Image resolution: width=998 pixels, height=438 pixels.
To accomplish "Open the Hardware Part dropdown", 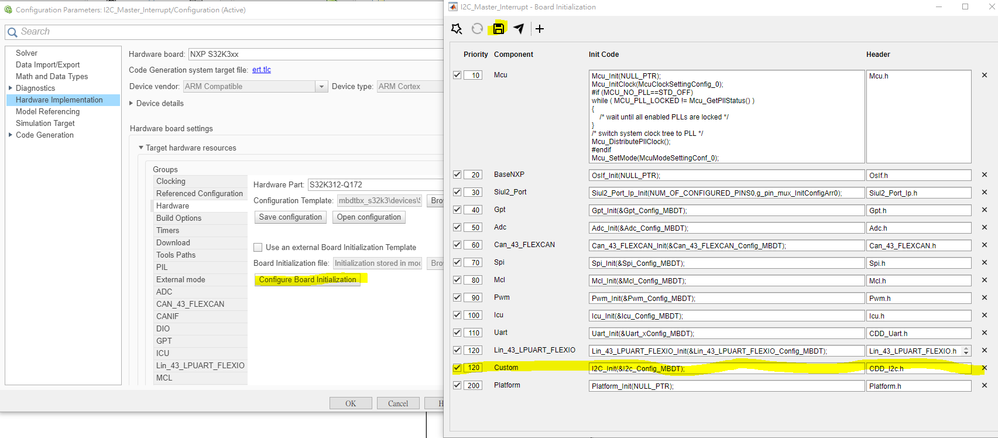I will (x=376, y=184).
